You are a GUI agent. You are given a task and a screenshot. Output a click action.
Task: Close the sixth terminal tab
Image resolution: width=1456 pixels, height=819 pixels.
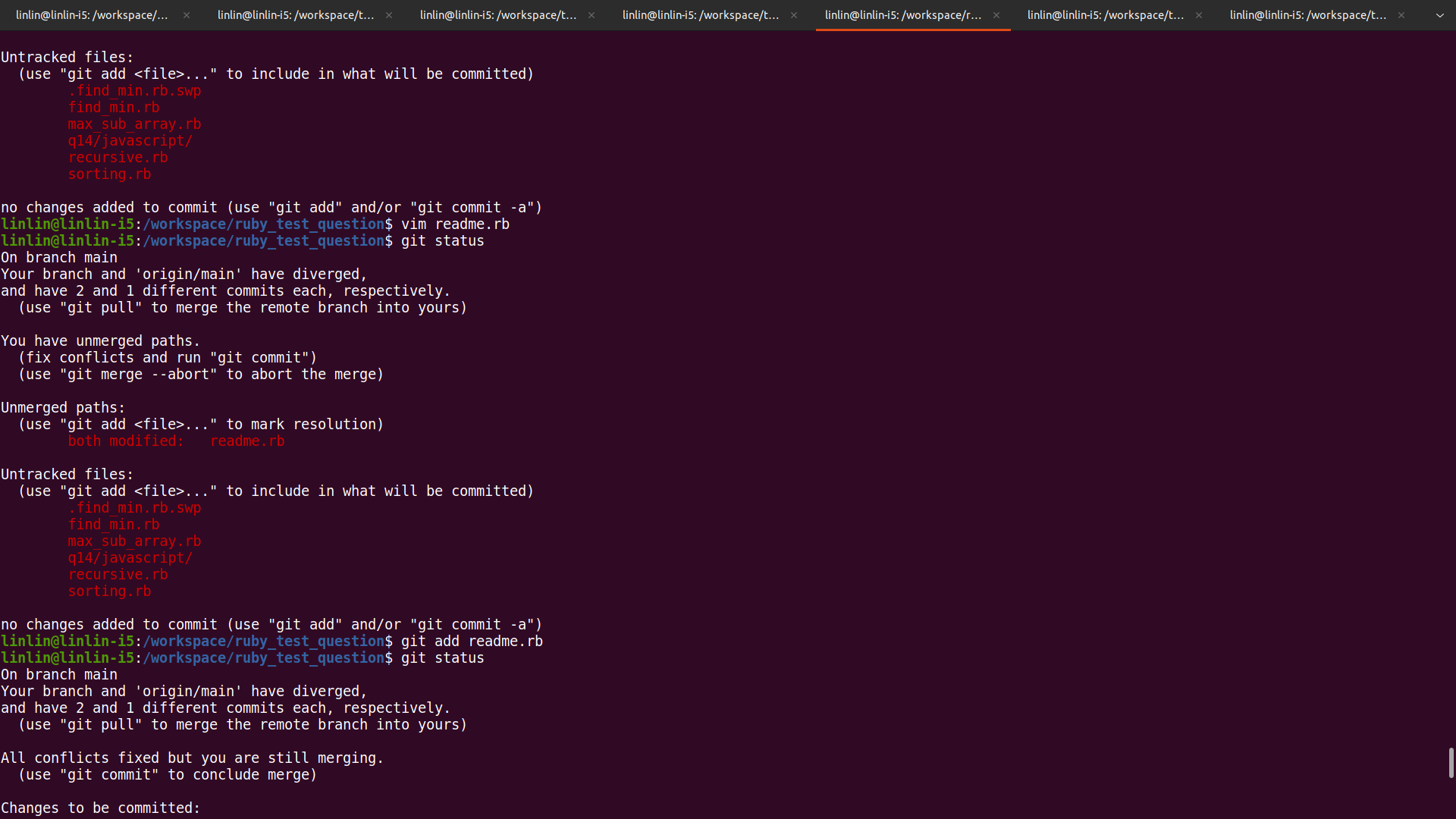click(1199, 15)
